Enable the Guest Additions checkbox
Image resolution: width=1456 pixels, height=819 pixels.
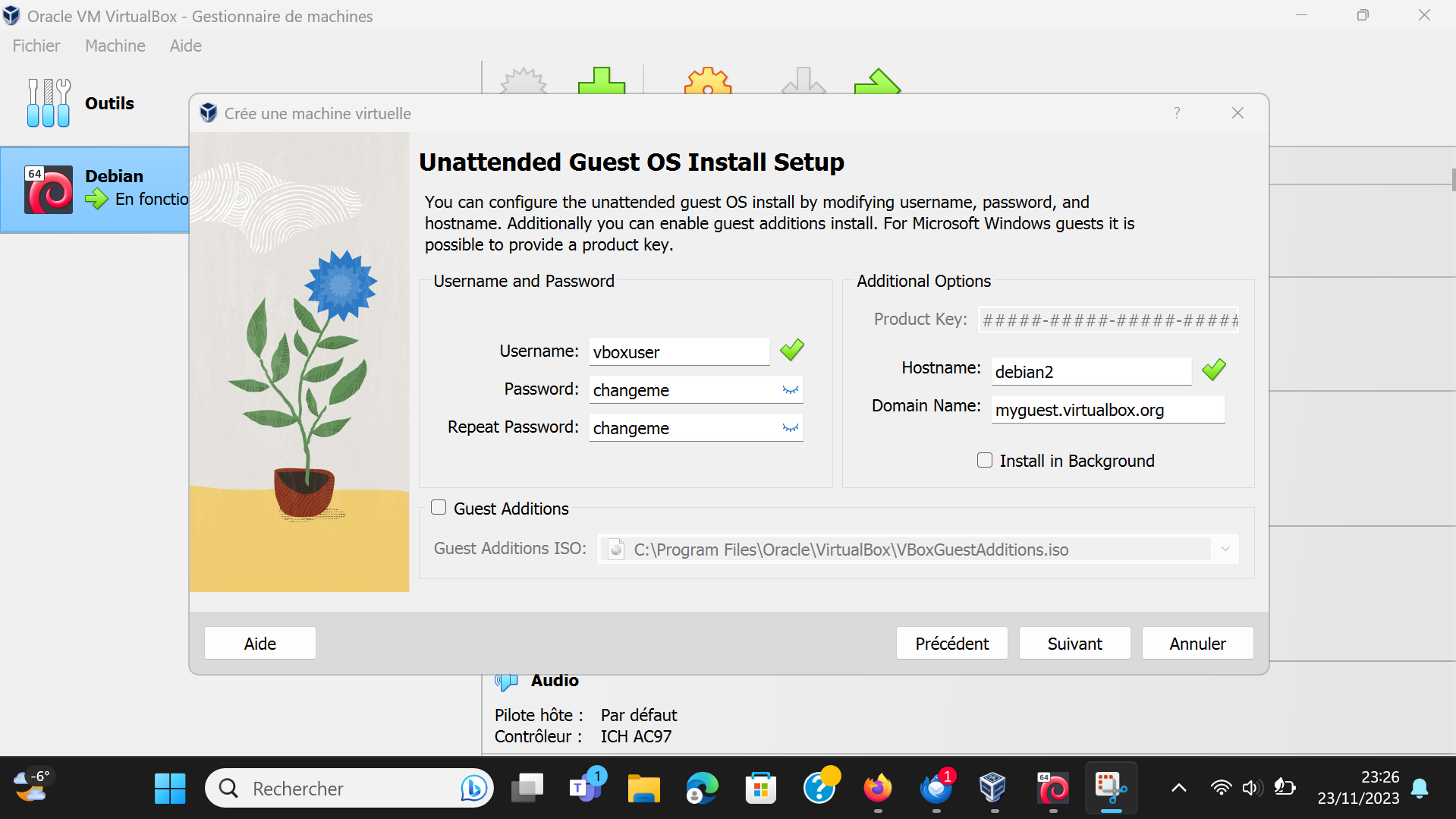click(x=439, y=508)
